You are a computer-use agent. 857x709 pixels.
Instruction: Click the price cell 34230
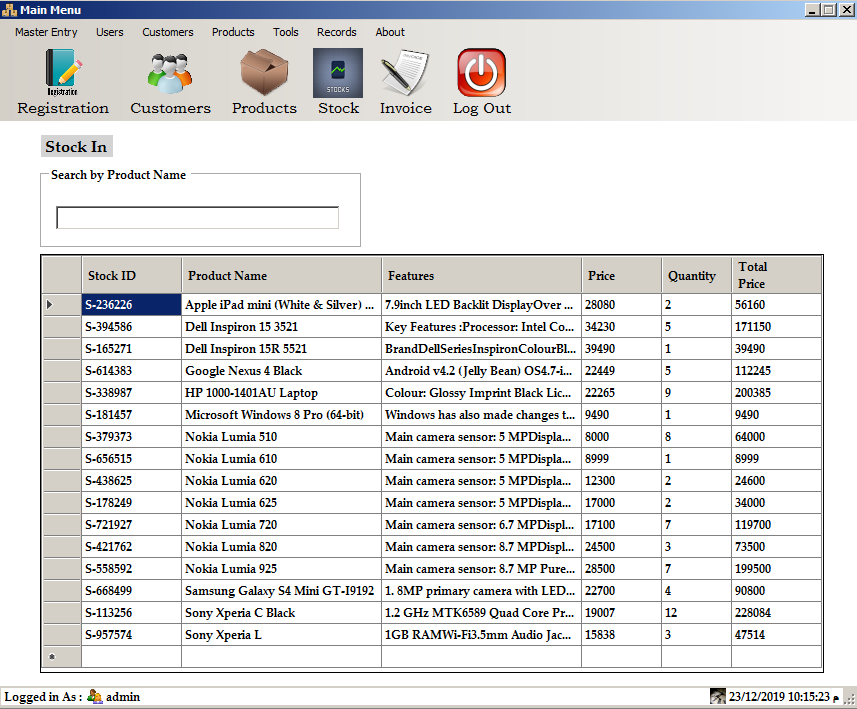point(621,327)
